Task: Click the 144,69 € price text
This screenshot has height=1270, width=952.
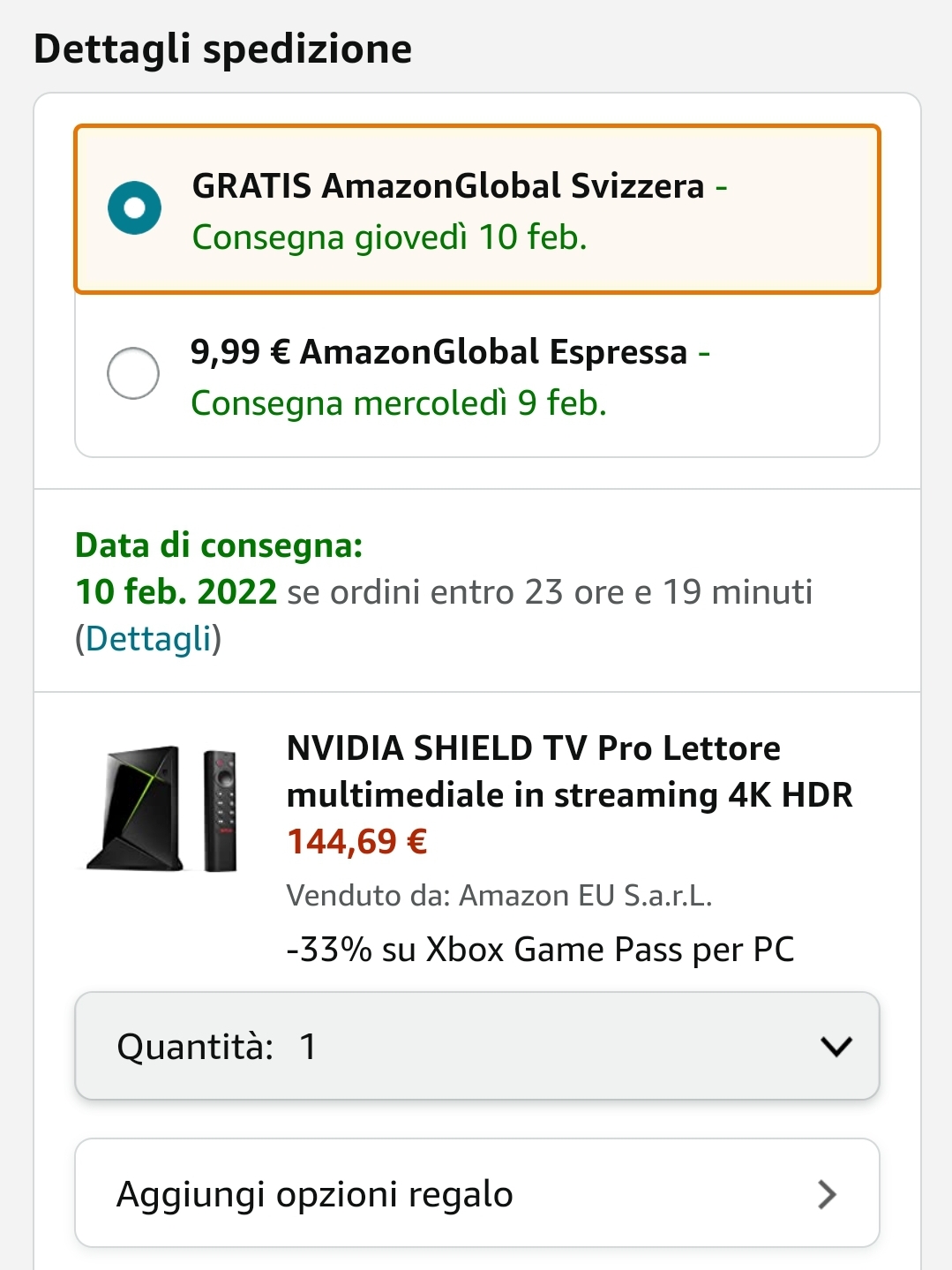Action: pos(357,842)
